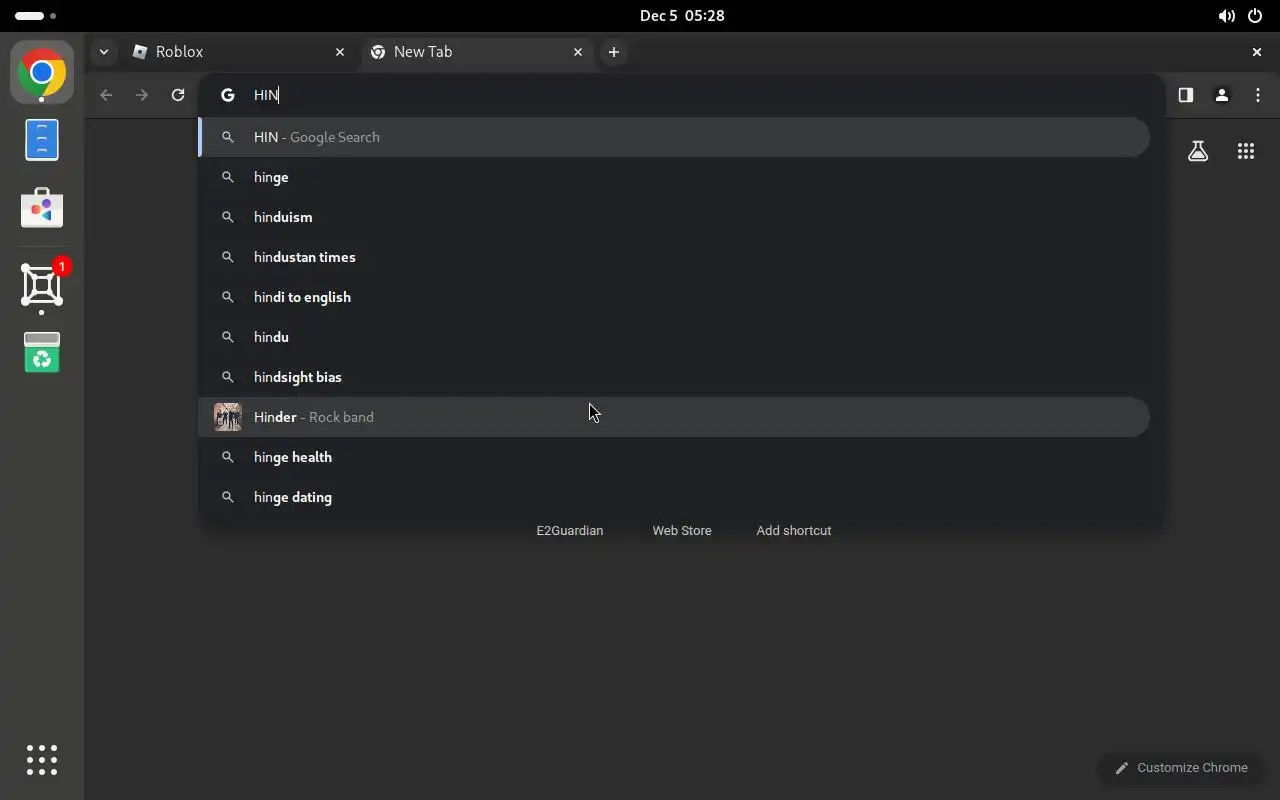Open the Web Store shortcut
The image size is (1280, 800).
(x=682, y=531)
